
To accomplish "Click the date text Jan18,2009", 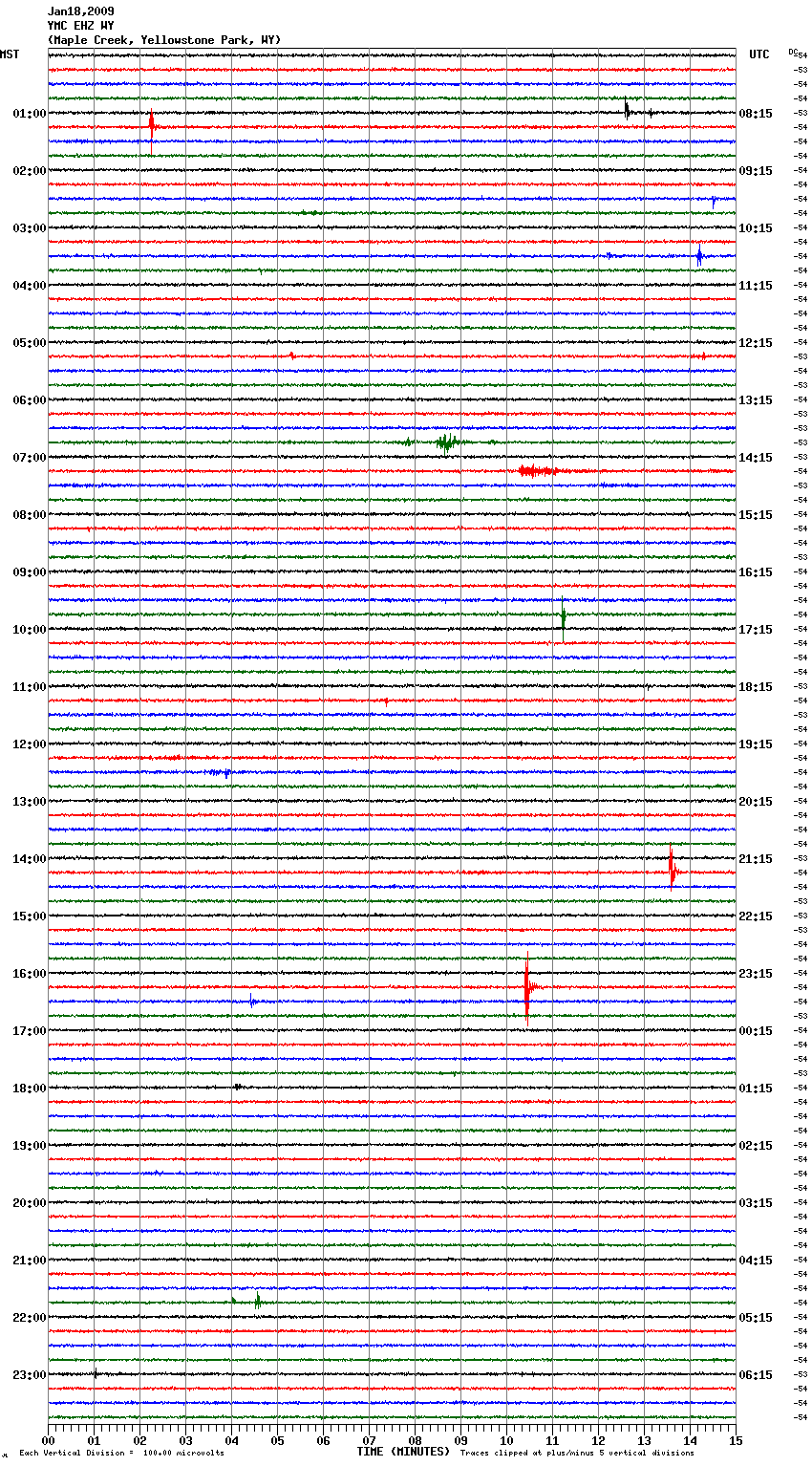I will [80, 11].
